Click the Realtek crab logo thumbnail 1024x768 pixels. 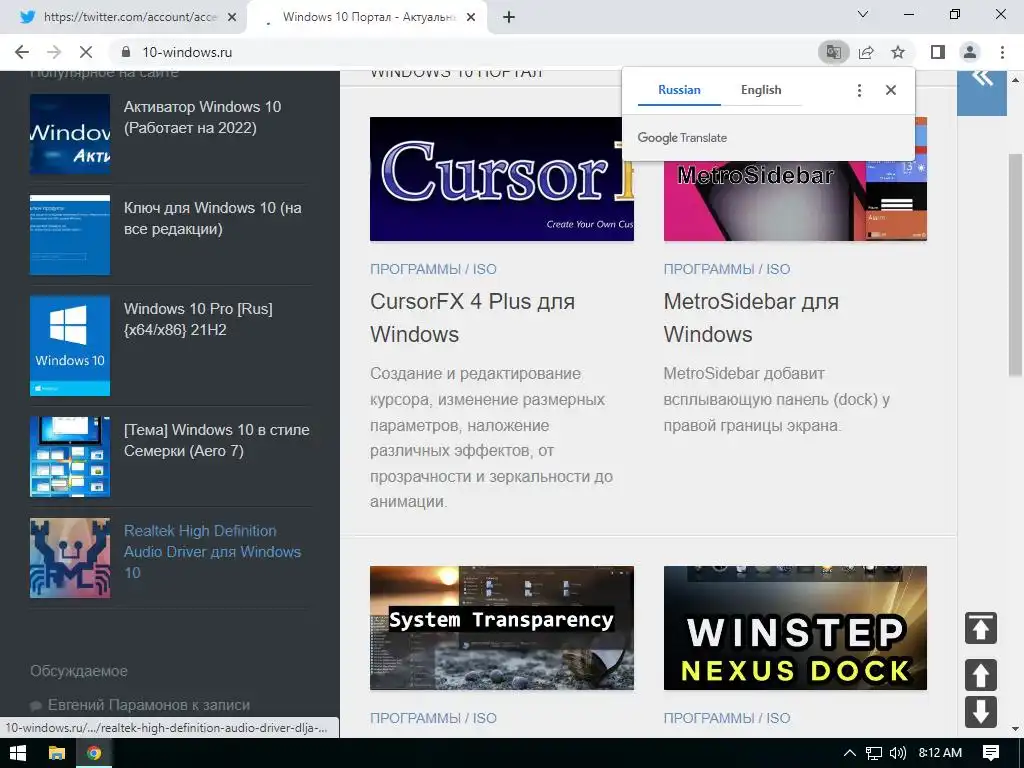70,558
